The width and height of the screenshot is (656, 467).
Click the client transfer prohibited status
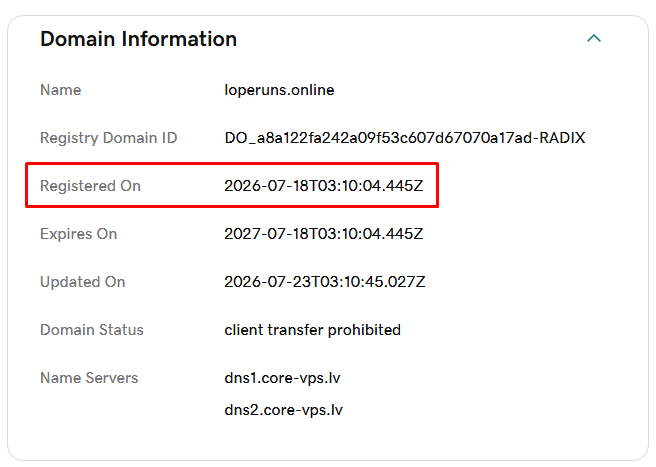[313, 330]
